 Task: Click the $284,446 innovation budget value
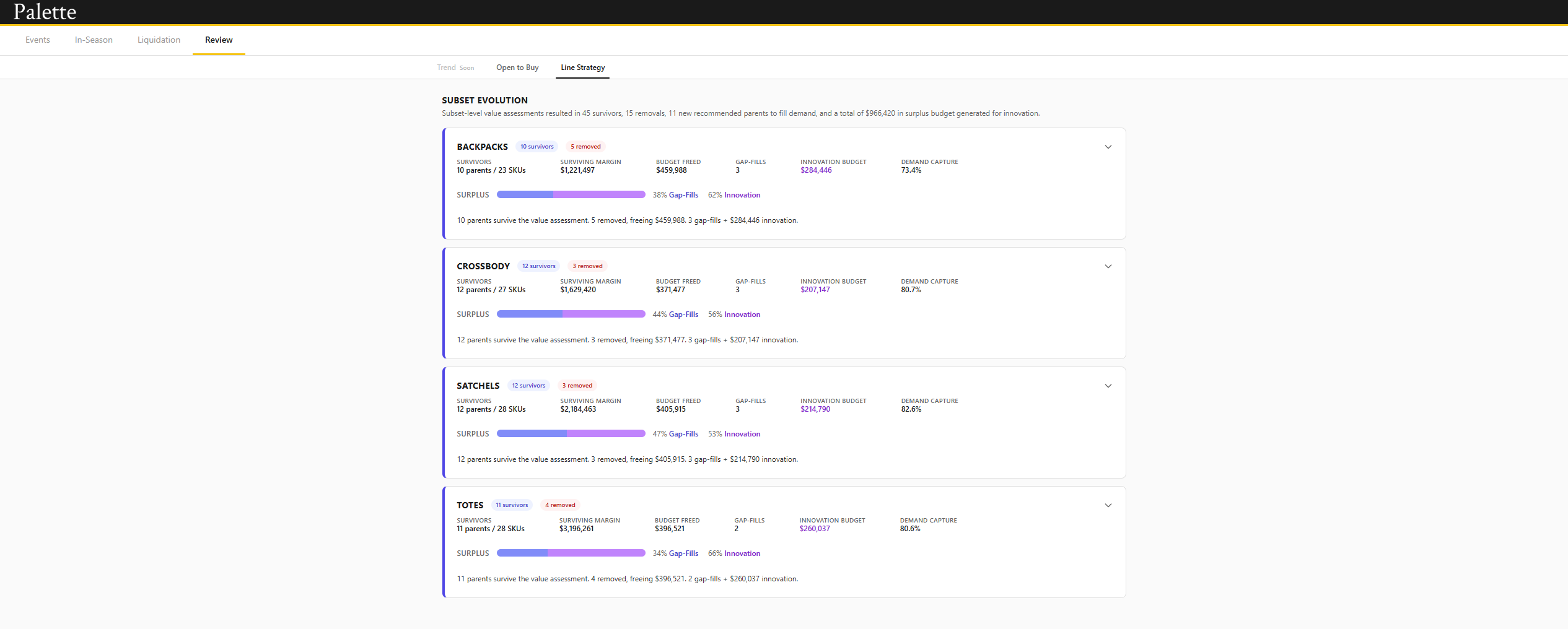point(815,170)
